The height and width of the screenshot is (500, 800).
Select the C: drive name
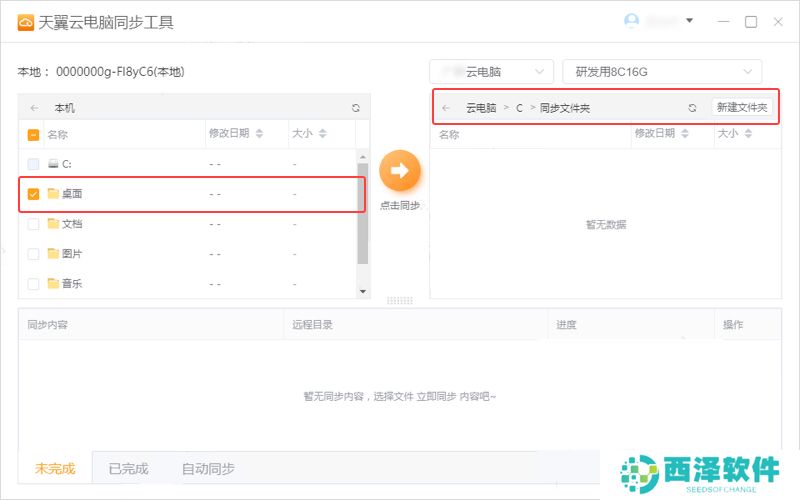(67, 164)
